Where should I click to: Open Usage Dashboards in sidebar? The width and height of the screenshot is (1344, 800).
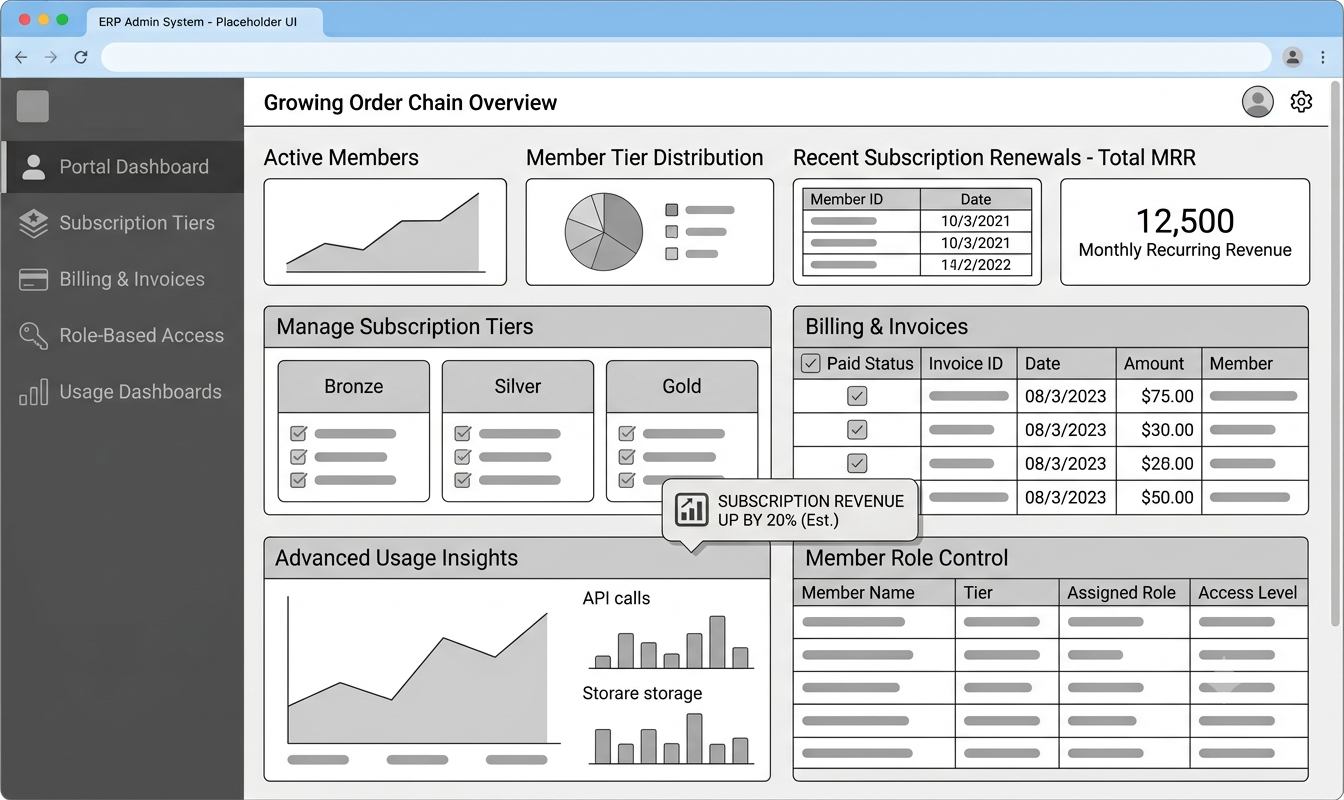[122, 391]
